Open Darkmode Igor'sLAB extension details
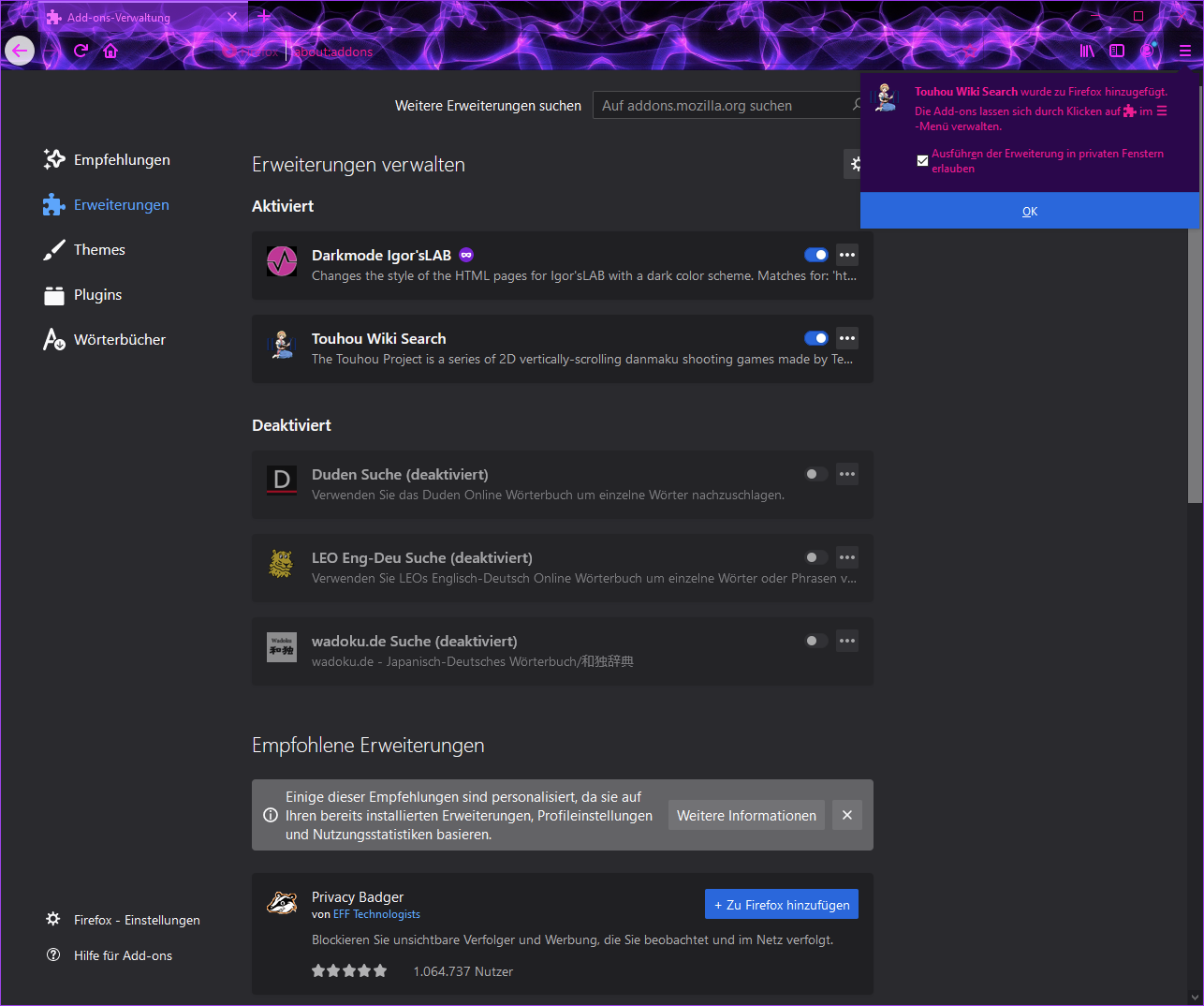1204x1006 pixels. 381,255
